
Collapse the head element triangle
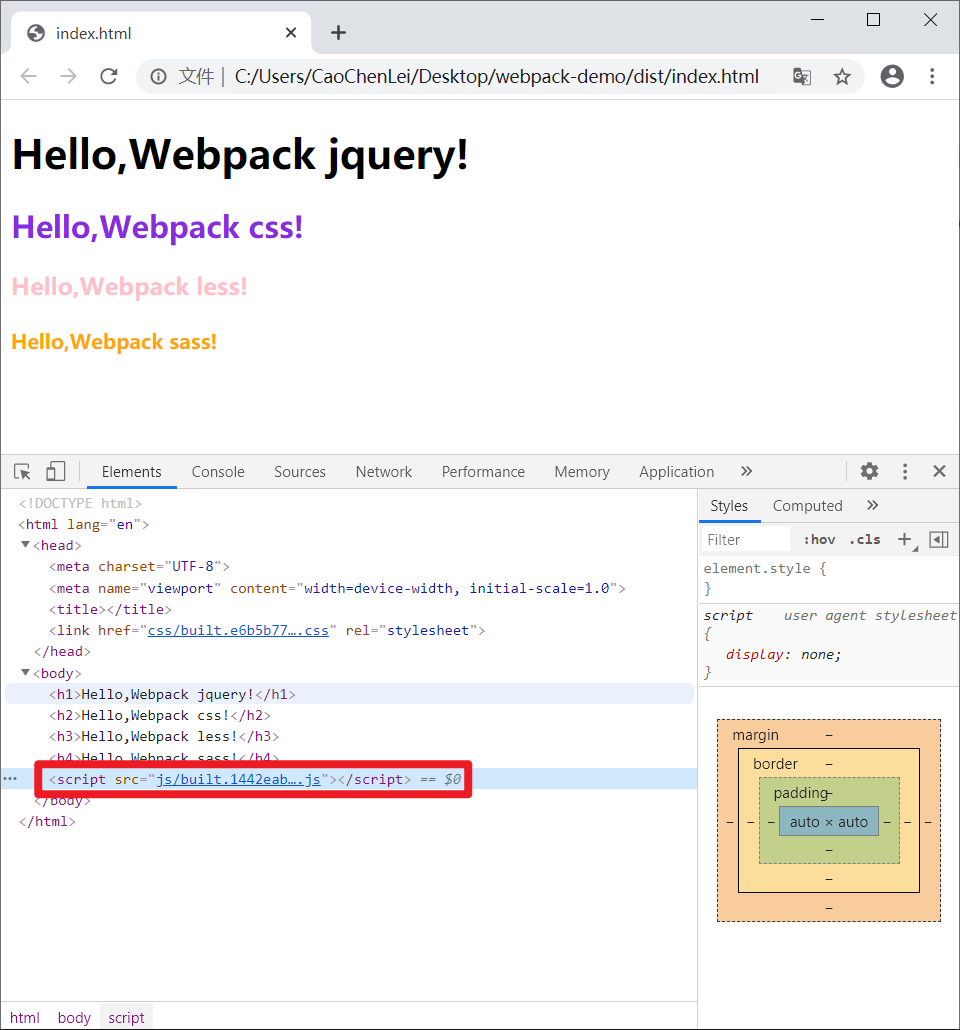tap(25, 545)
